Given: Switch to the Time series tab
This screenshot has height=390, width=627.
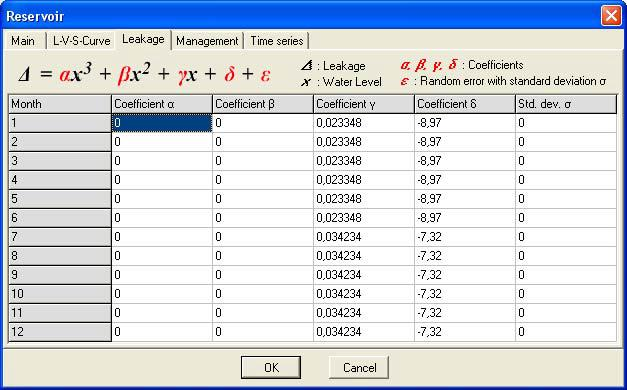Looking at the screenshot, I should (277, 41).
